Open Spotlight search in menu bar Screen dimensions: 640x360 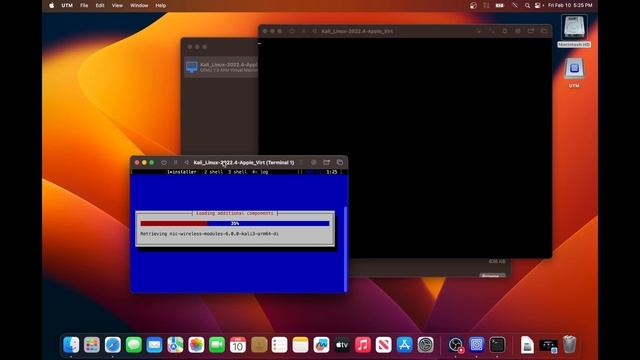pyautogui.click(x=527, y=5)
